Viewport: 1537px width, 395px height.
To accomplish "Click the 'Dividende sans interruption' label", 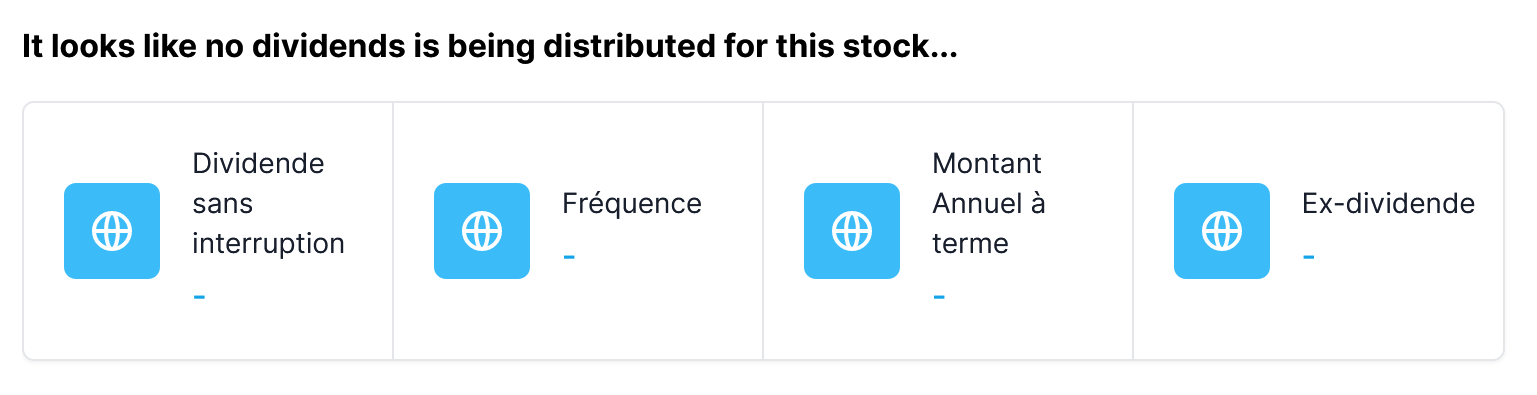I will (x=268, y=203).
